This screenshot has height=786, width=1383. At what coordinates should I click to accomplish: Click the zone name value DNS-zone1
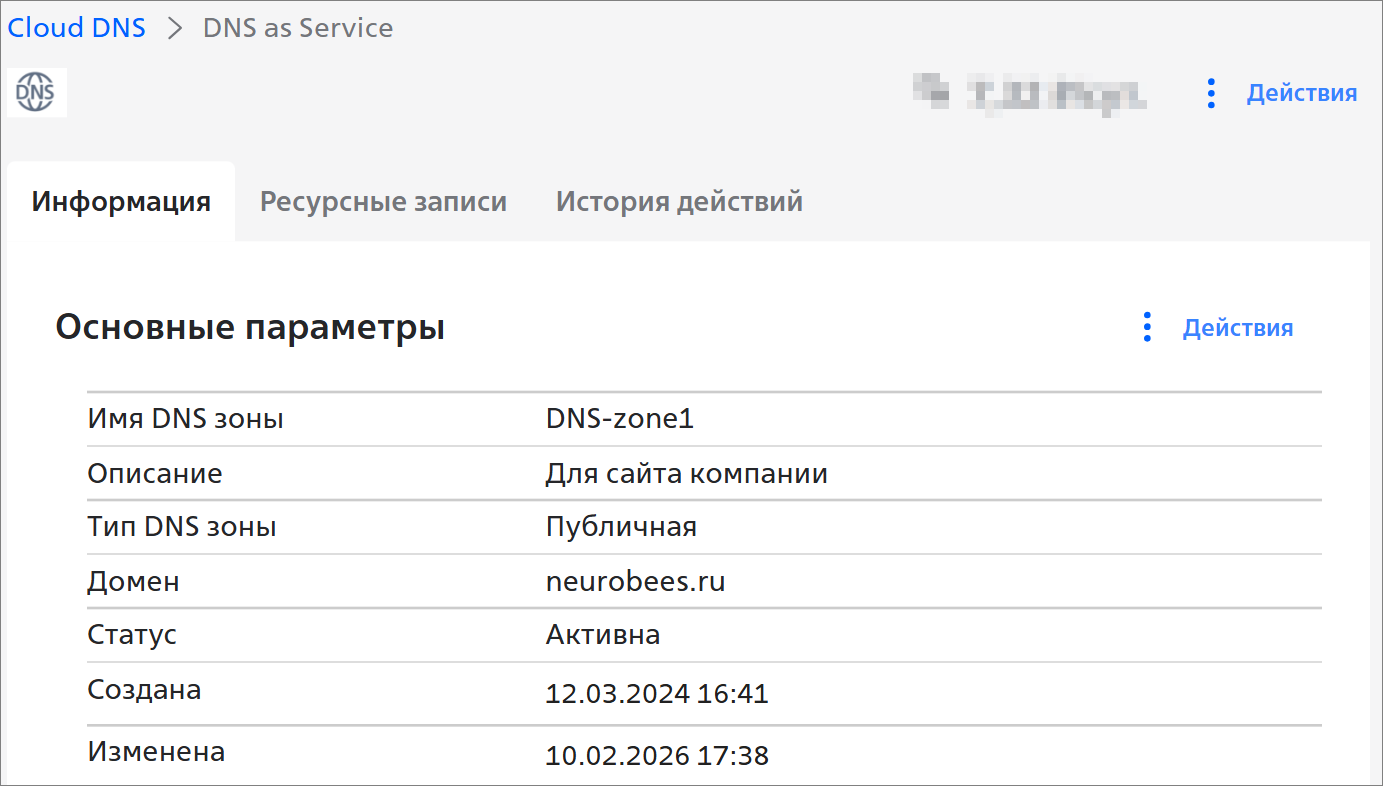(x=619, y=419)
